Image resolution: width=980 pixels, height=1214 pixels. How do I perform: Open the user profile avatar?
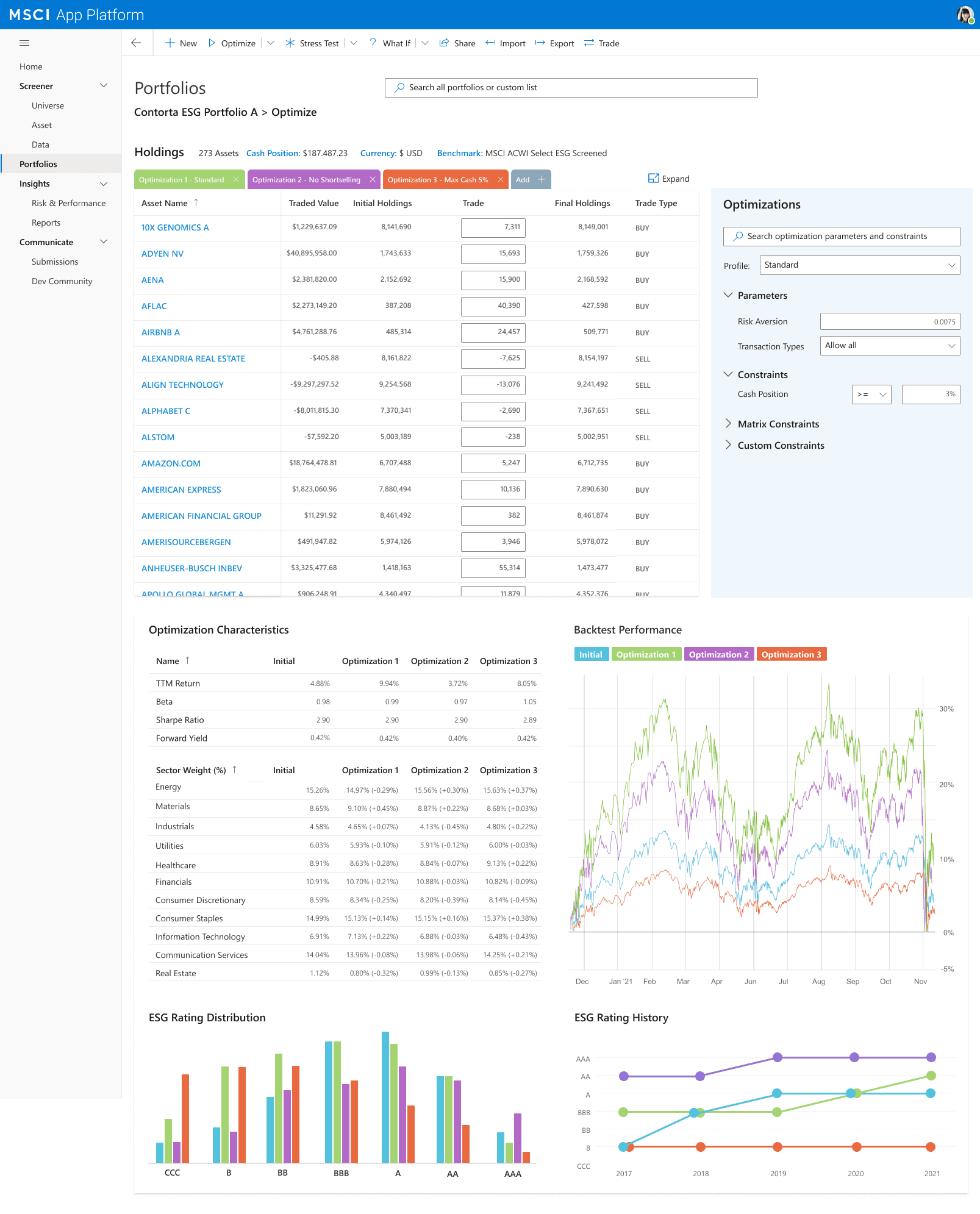click(965, 15)
